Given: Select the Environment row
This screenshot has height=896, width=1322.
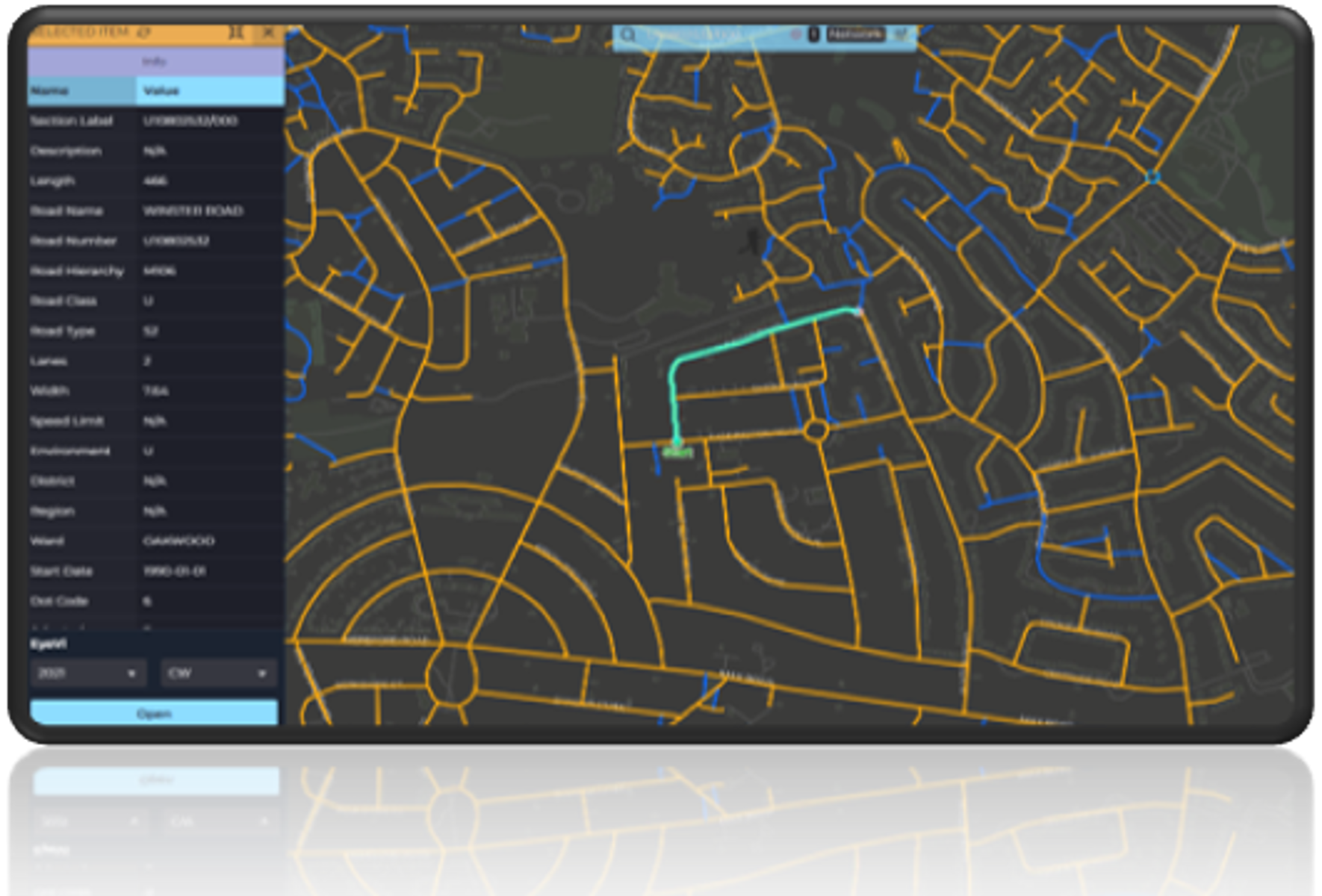Looking at the screenshot, I should point(155,451).
